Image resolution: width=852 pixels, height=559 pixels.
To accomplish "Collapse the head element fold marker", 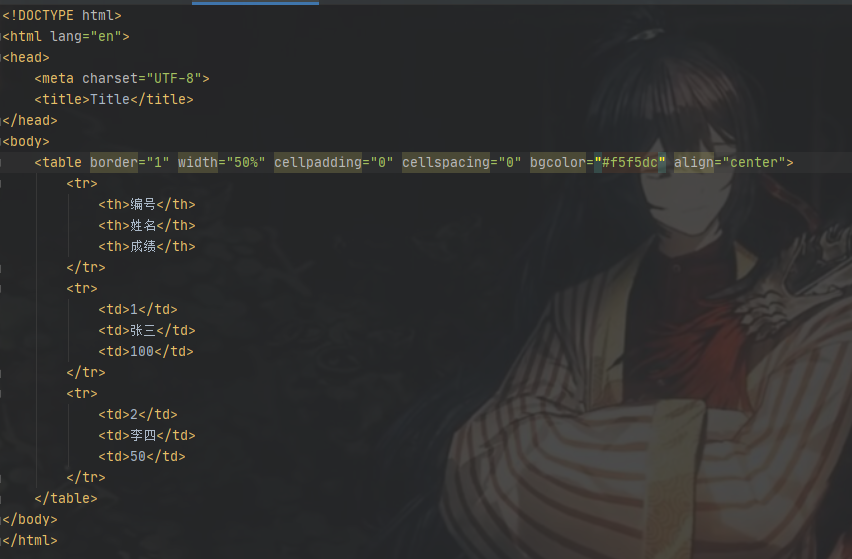I will 1,58.
